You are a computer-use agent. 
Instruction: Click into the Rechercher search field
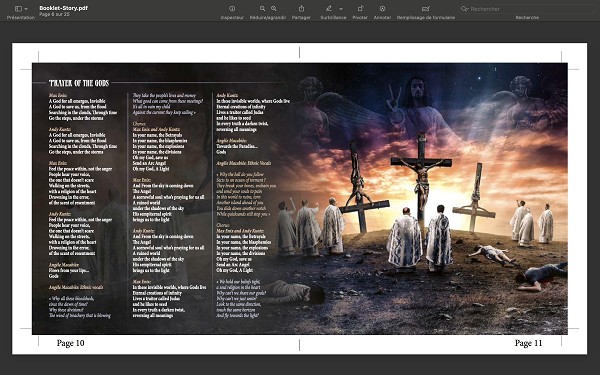[x=527, y=9]
